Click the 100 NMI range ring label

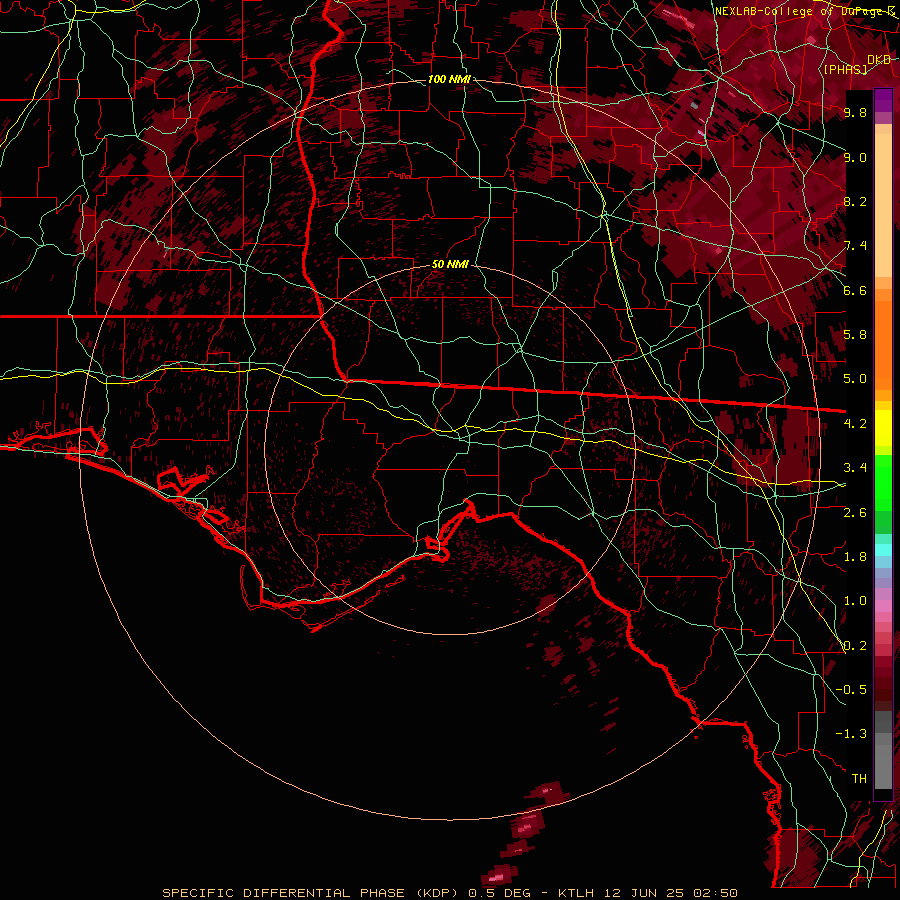pos(449,79)
